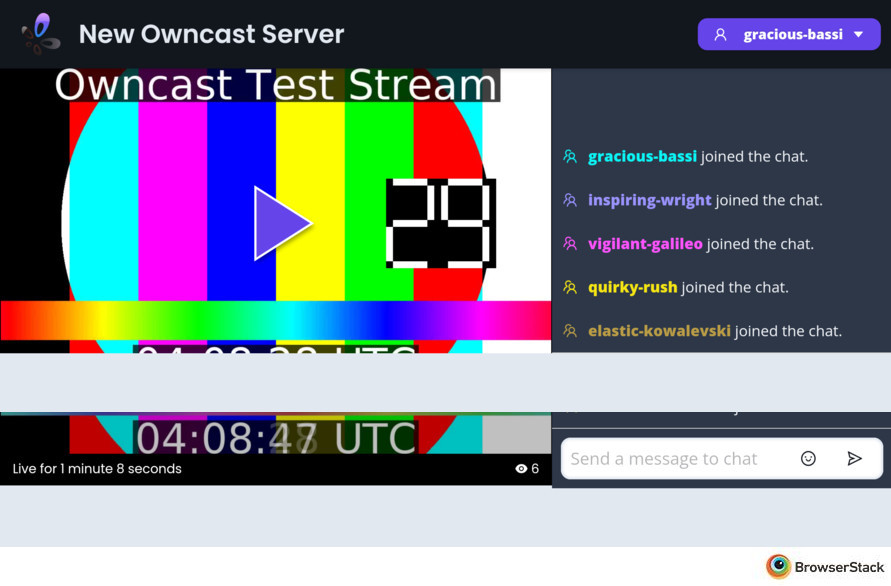
Task: Click the Owncast logo icon
Action: coord(41,34)
